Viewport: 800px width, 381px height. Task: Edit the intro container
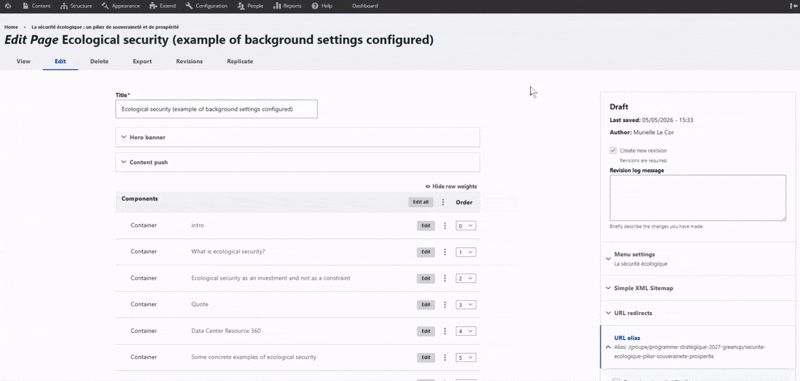coord(426,225)
